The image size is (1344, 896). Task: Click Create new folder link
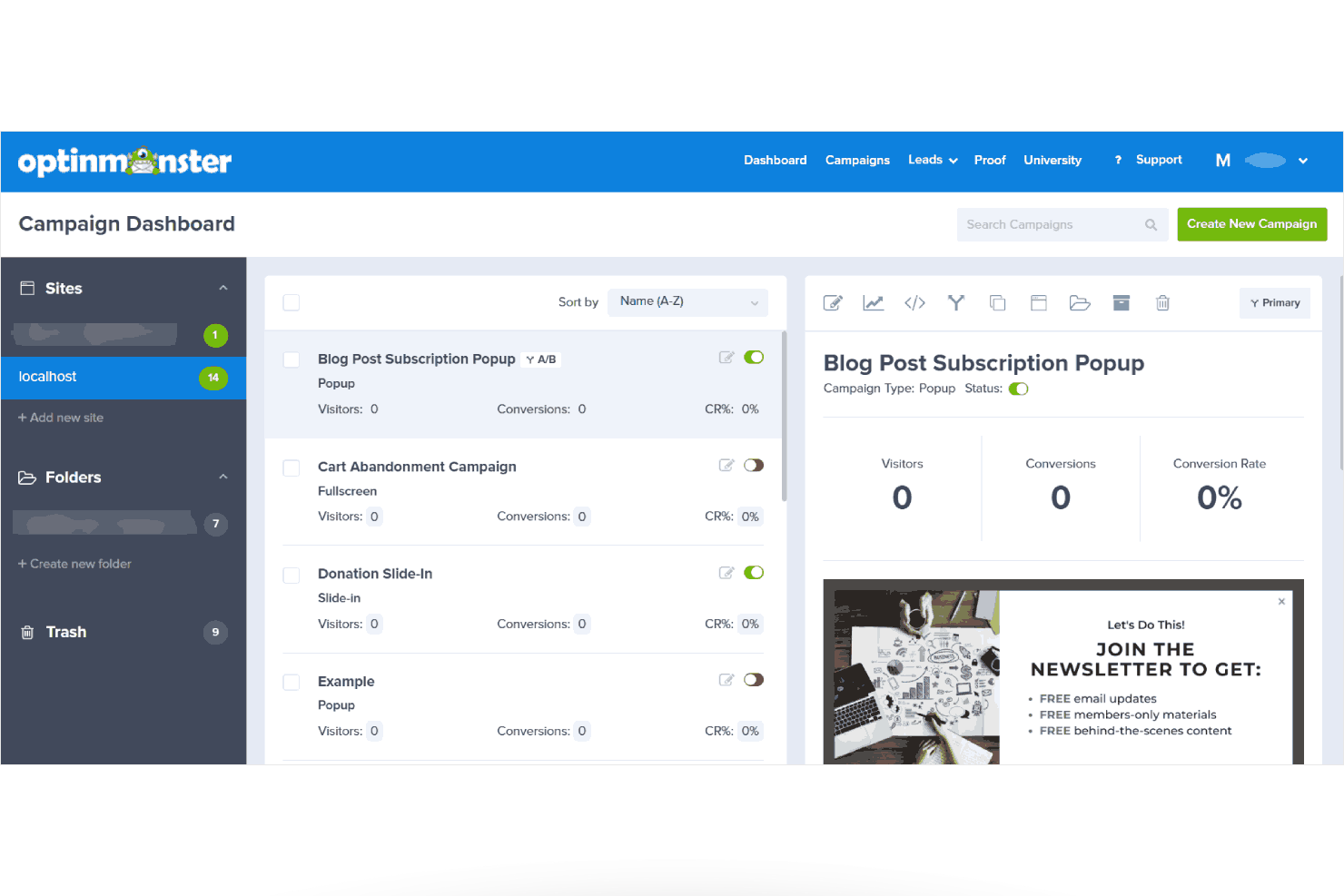coord(74,564)
